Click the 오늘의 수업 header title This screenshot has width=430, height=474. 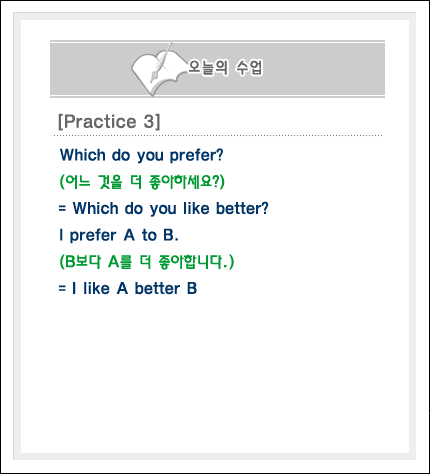pyautogui.click(x=225, y=68)
